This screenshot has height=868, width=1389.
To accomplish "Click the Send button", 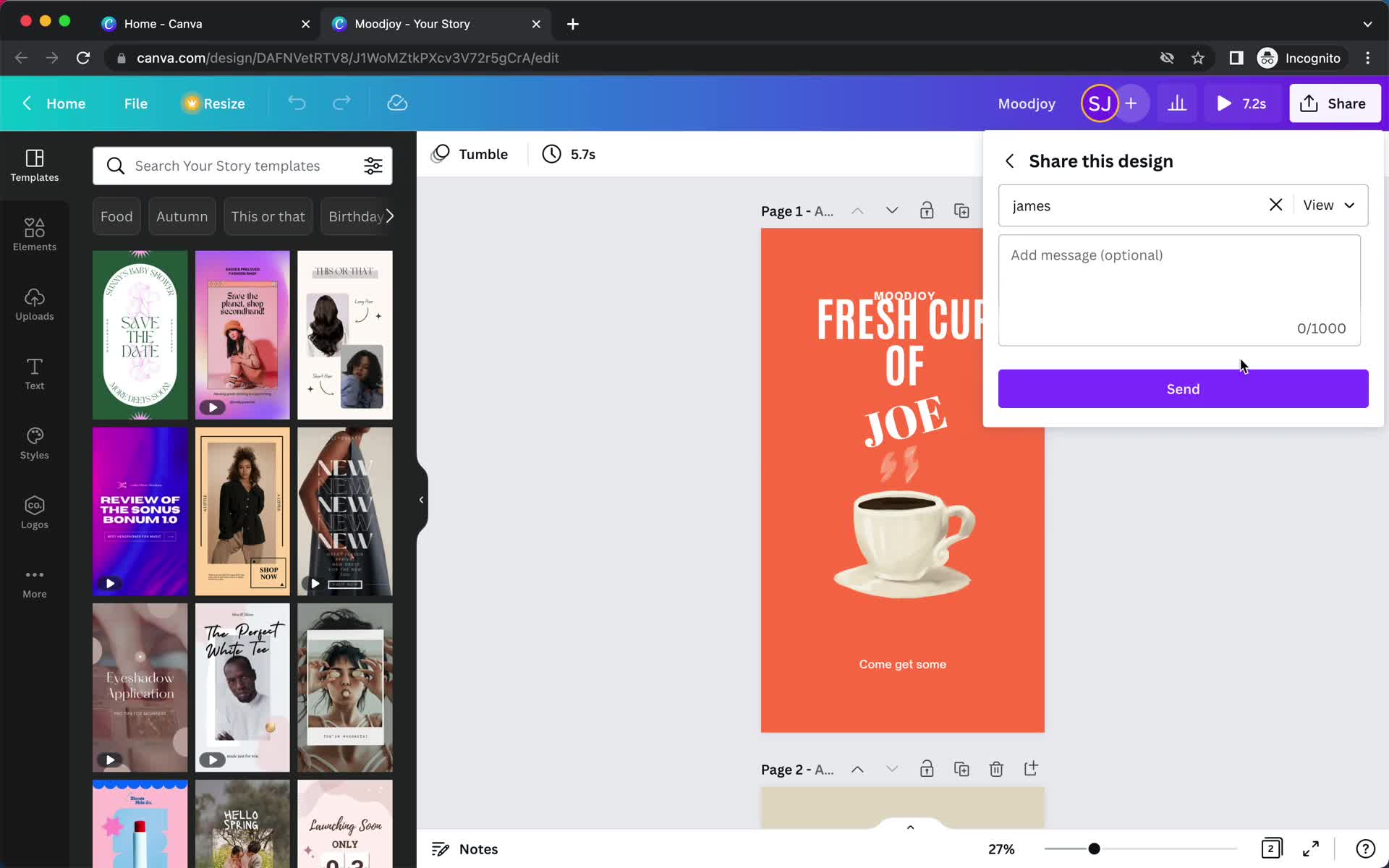I will point(1183,388).
